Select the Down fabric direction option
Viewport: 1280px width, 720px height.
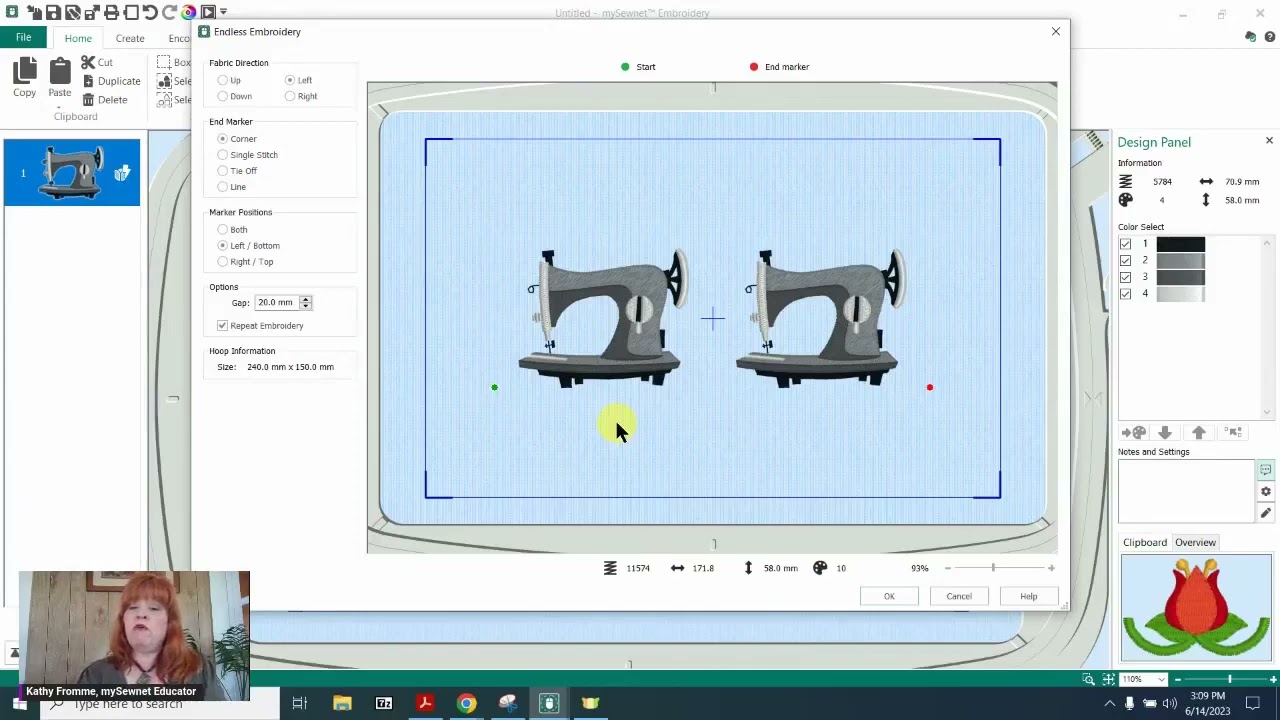click(x=223, y=96)
